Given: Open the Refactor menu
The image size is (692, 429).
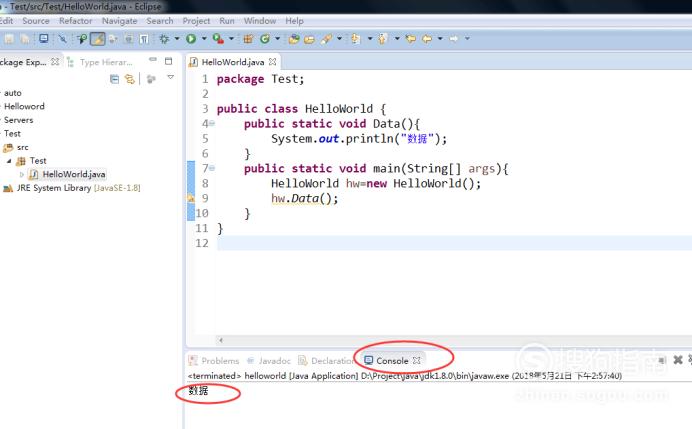Looking at the screenshot, I should (x=75, y=21).
